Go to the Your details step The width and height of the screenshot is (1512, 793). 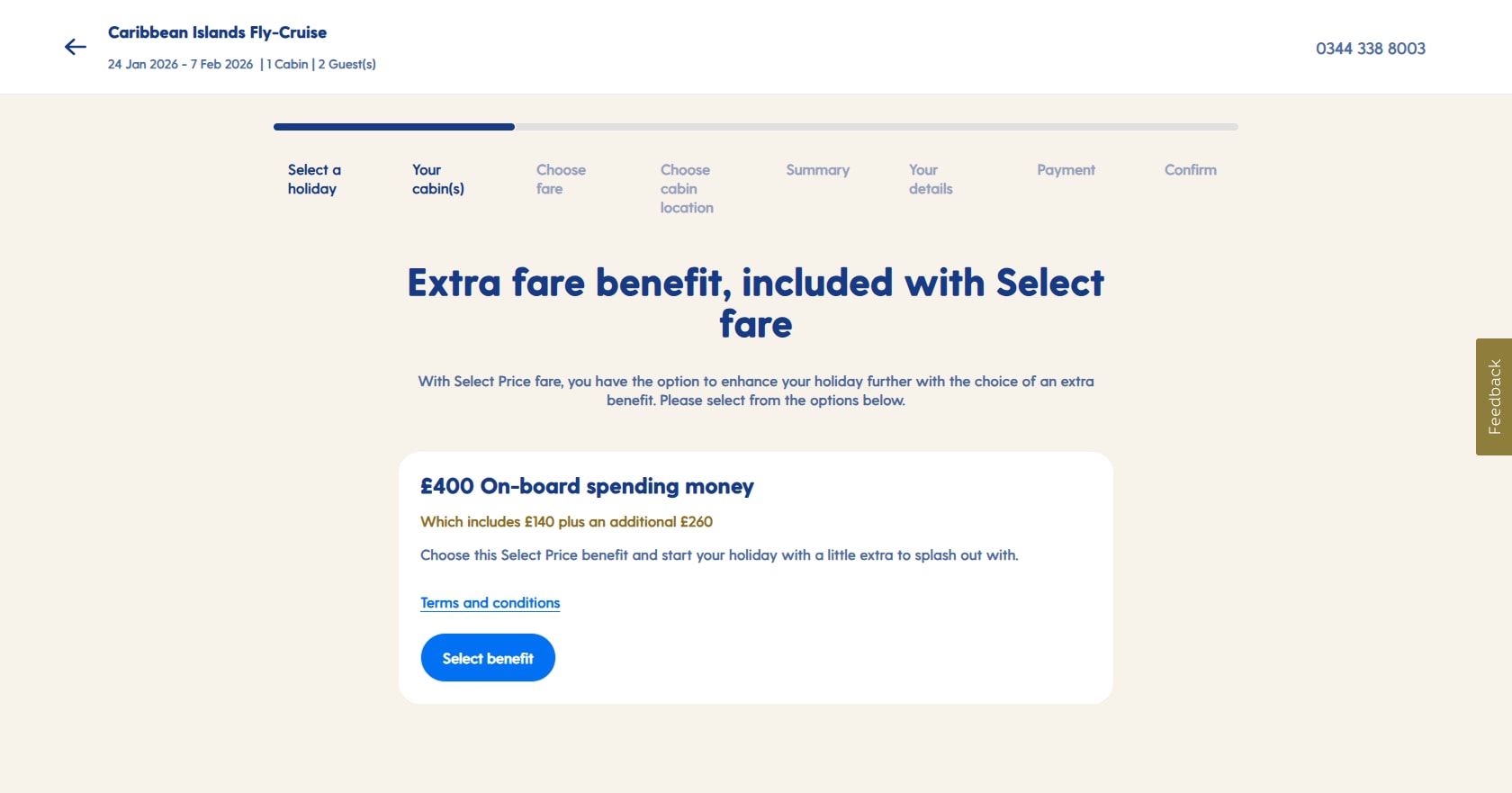[x=931, y=179]
